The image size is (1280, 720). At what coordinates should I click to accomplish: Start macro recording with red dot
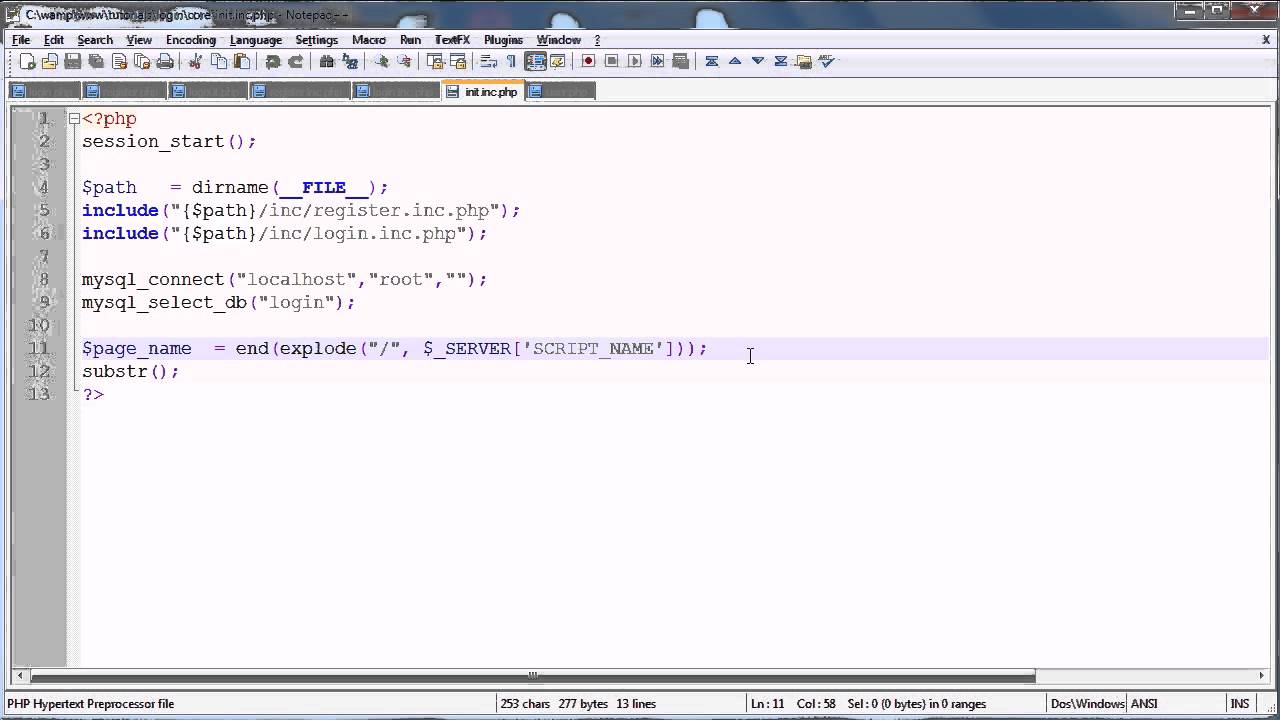click(589, 61)
